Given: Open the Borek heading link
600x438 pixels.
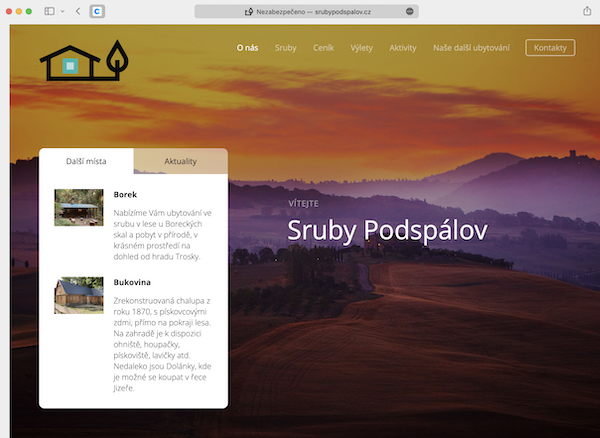Looking at the screenshot, I should coord(125,194).
